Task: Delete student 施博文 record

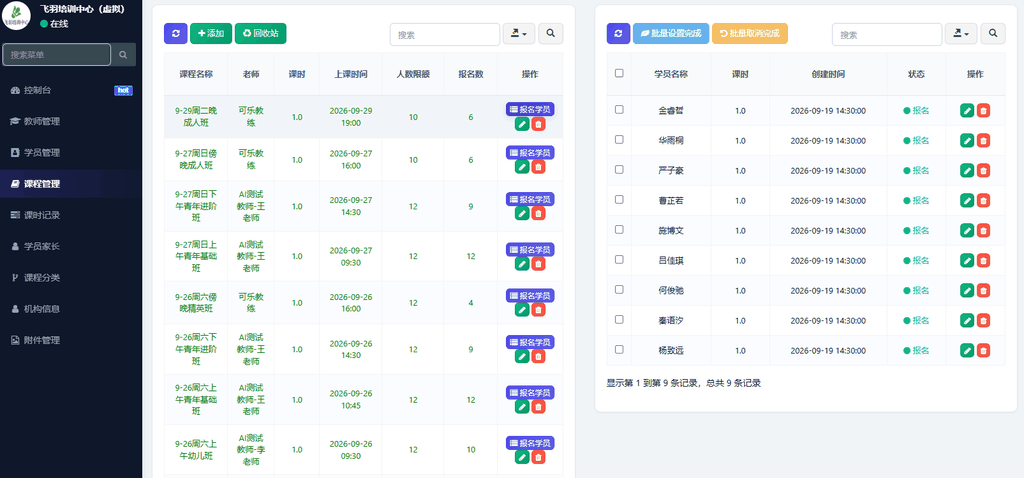Action: [984, 231]
